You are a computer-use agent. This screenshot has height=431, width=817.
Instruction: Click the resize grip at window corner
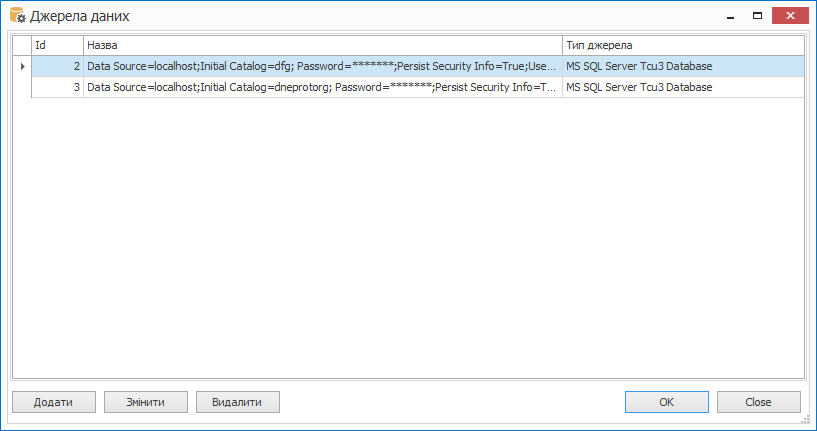tap(806, 420)
